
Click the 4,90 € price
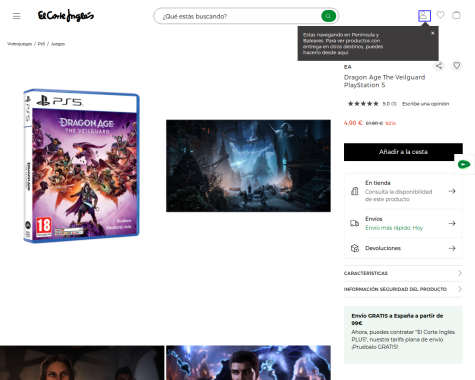(x=353, y=123)
